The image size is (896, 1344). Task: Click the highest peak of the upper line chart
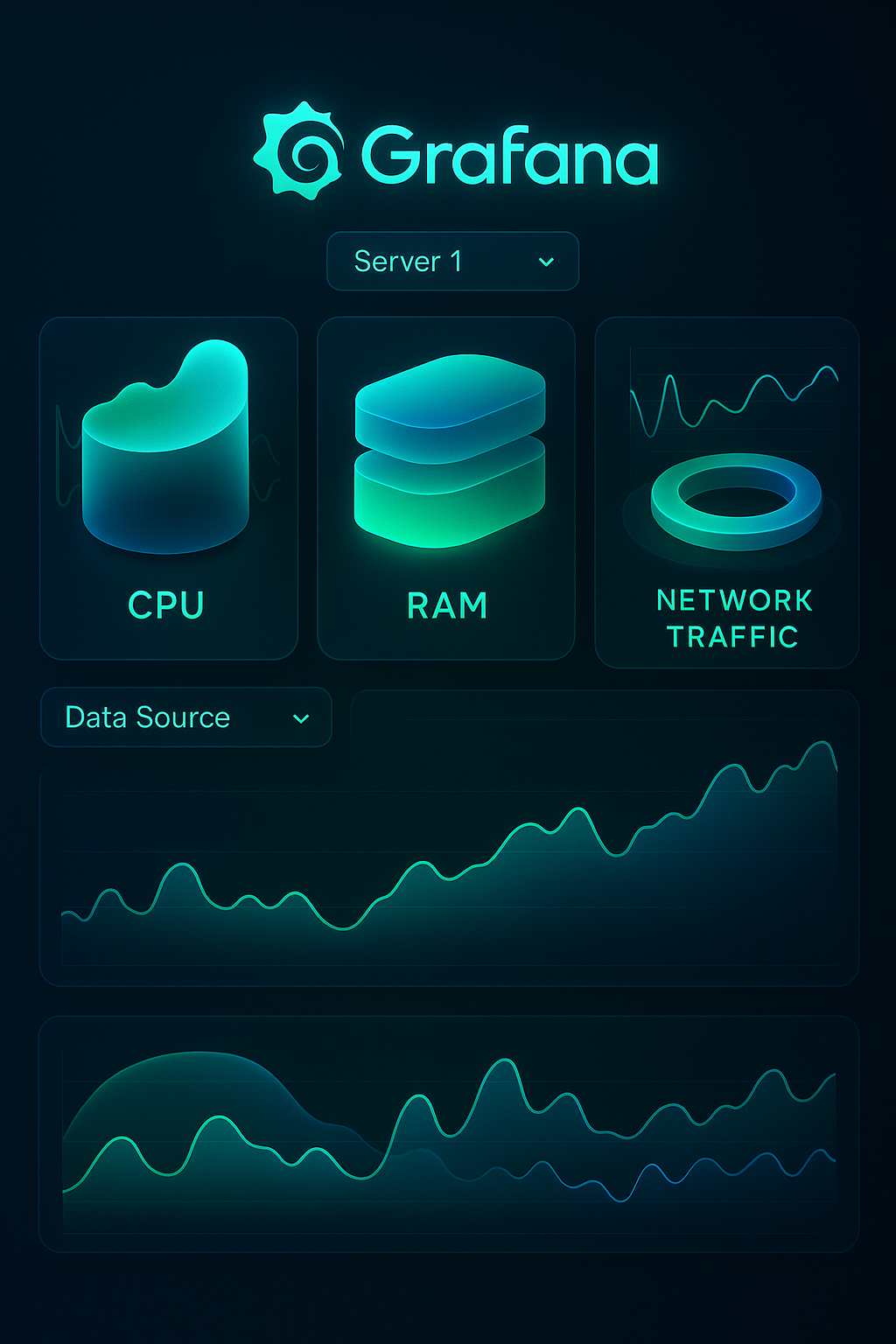coord(822,743)
